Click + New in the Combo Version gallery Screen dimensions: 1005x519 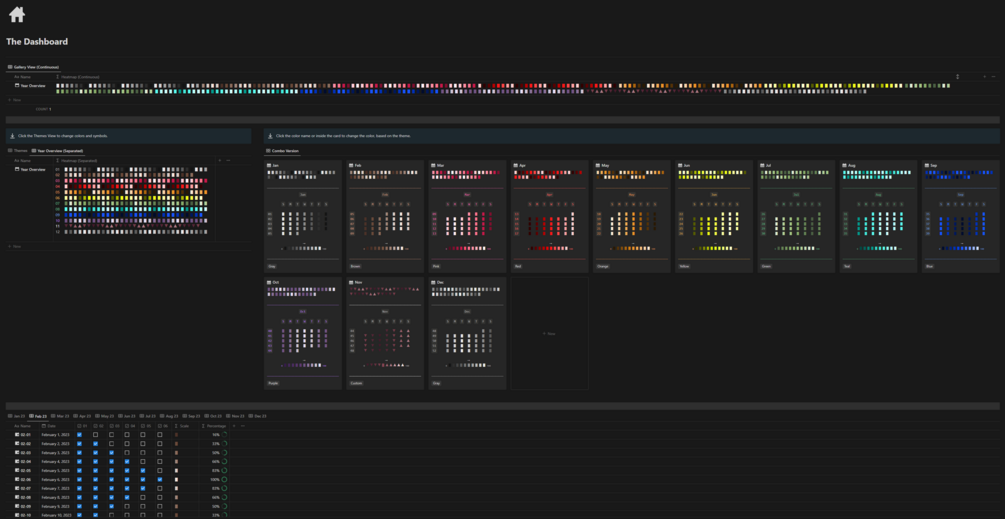549,333
